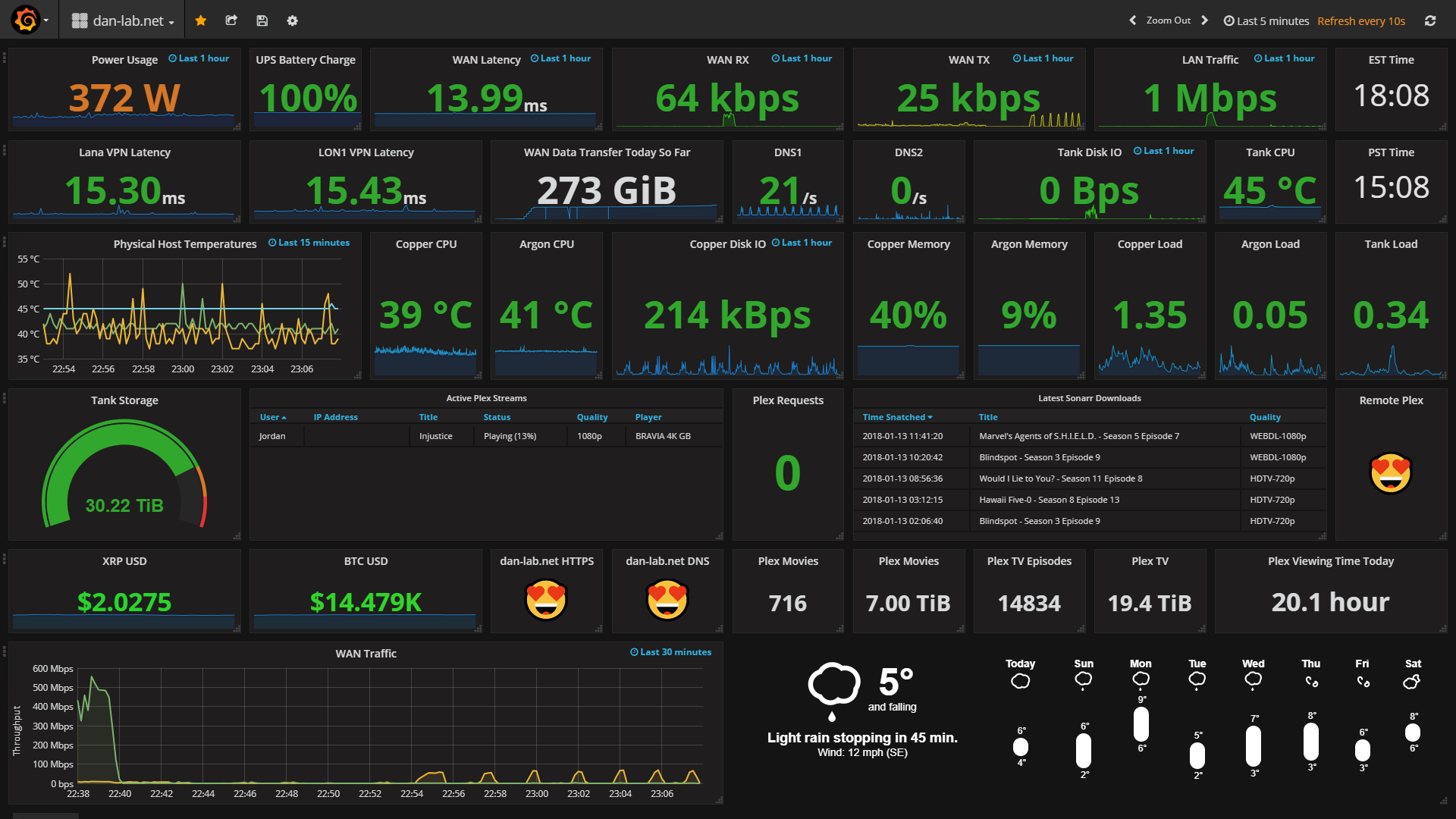This screenshot has height=819, width=1456.
Task: Click the 214 kBps Copper Disk IO value
Action: [727, 315]
